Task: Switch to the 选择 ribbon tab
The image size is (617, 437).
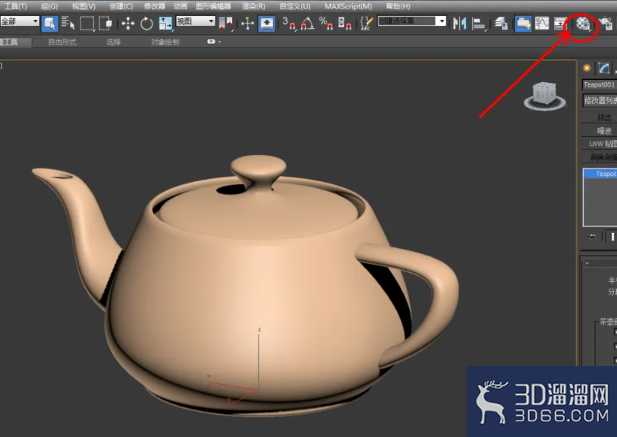Action: pyautogui.click(x=113, y=42)
